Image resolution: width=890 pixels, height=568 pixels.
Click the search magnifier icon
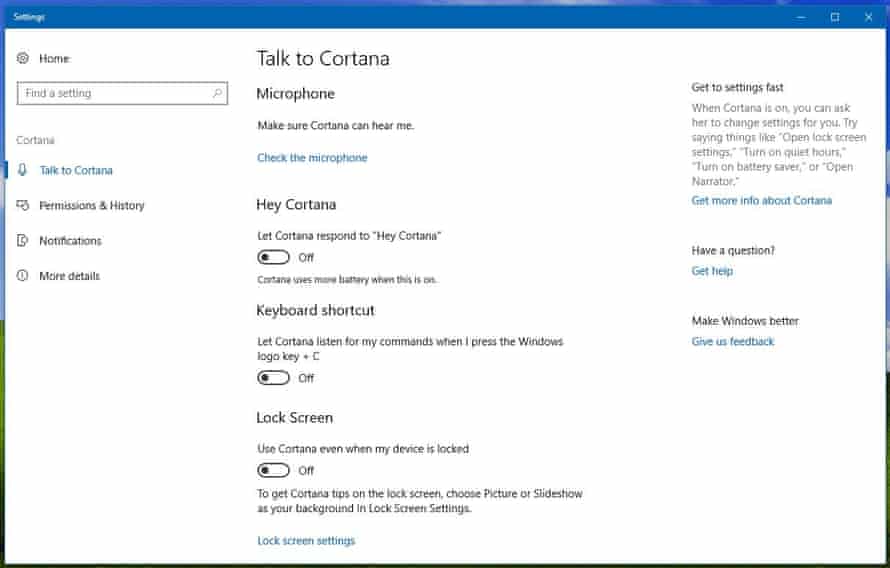pos(217,93)
